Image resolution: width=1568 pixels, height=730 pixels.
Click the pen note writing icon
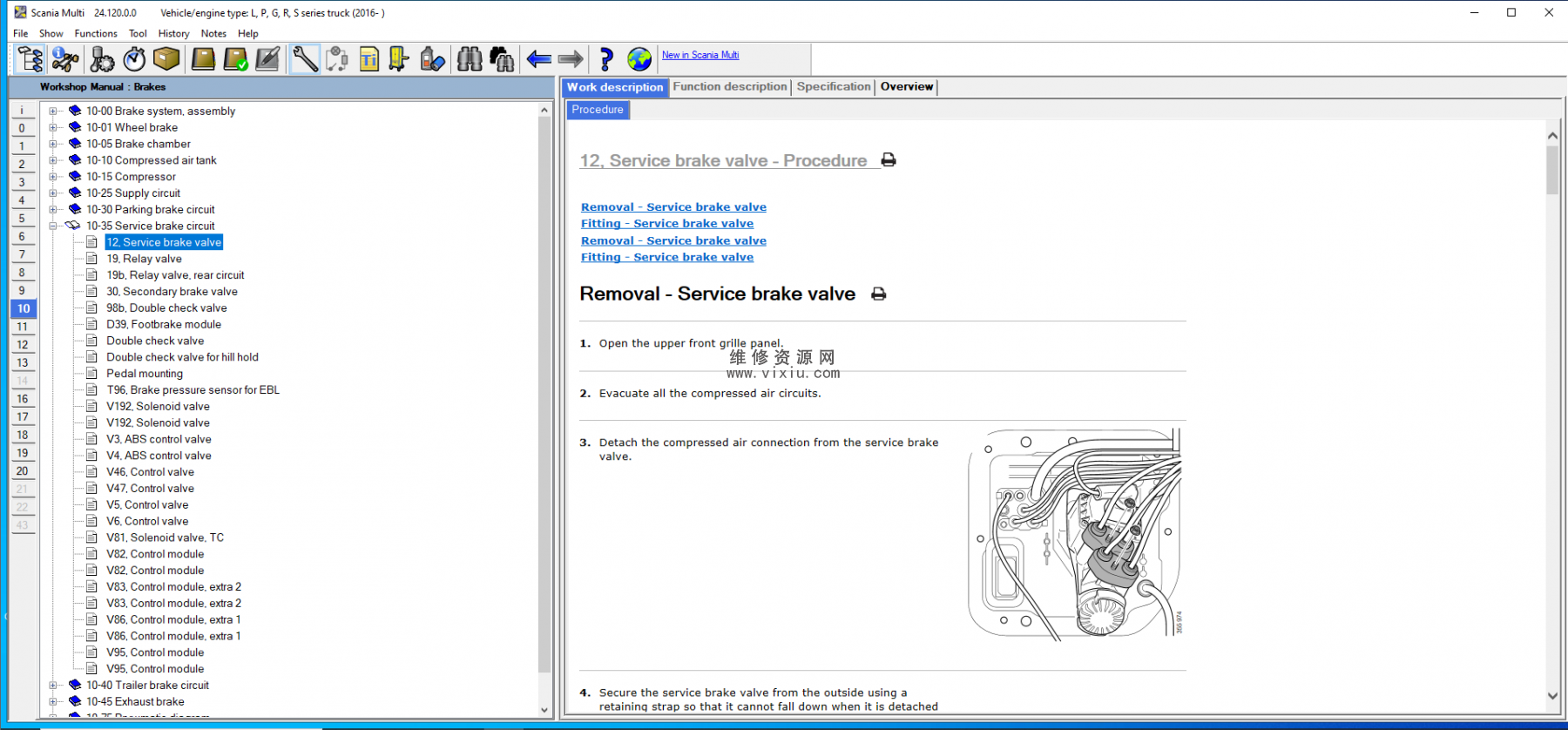pos(268,59)
